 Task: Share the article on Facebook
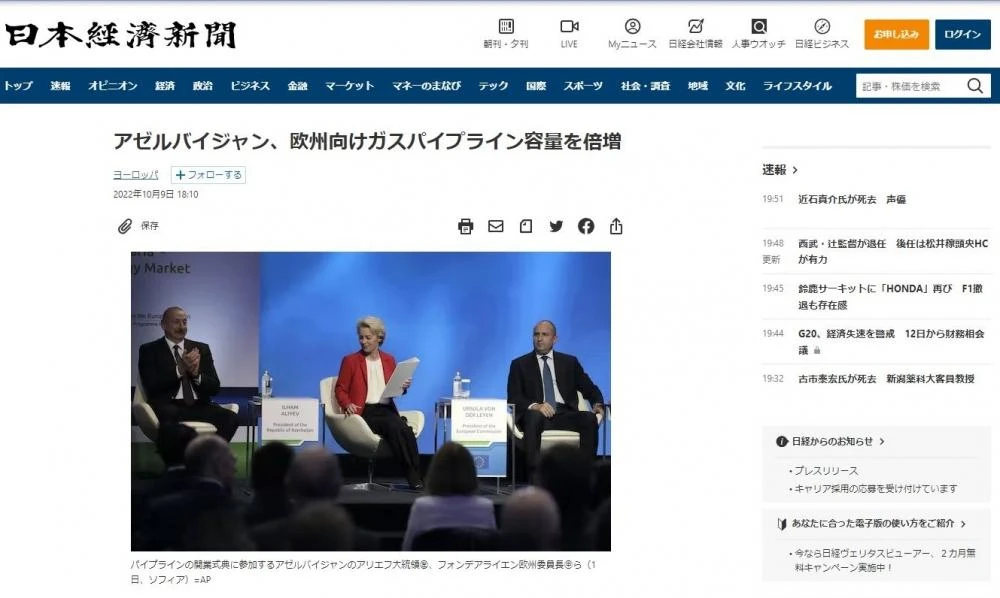pyautogui.click(x=586, y=226)
